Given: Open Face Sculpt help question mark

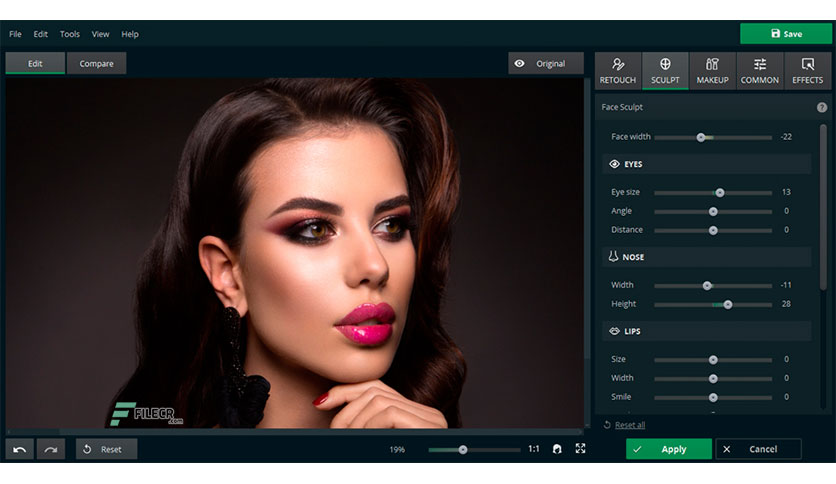Looking at the screenshot, I should tap(822, 107).
